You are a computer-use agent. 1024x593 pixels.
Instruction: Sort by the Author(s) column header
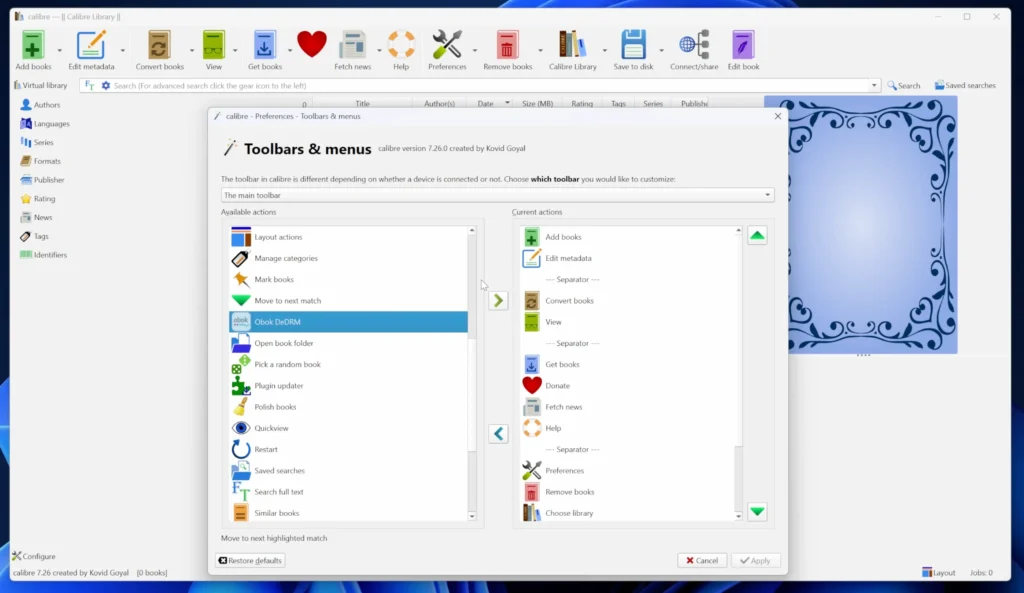pos(439,103)
